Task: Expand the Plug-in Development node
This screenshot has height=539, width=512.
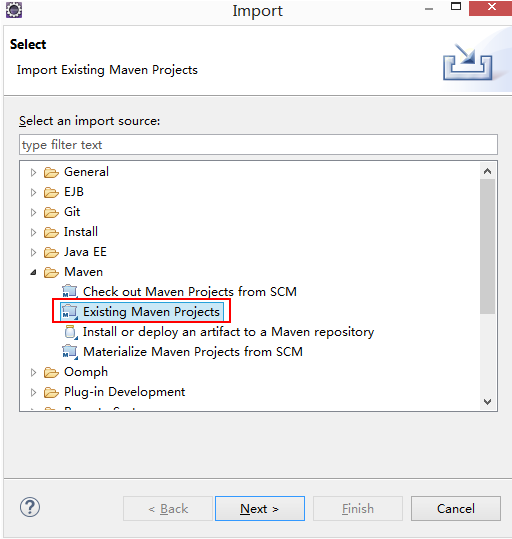Action: (33, 392)
